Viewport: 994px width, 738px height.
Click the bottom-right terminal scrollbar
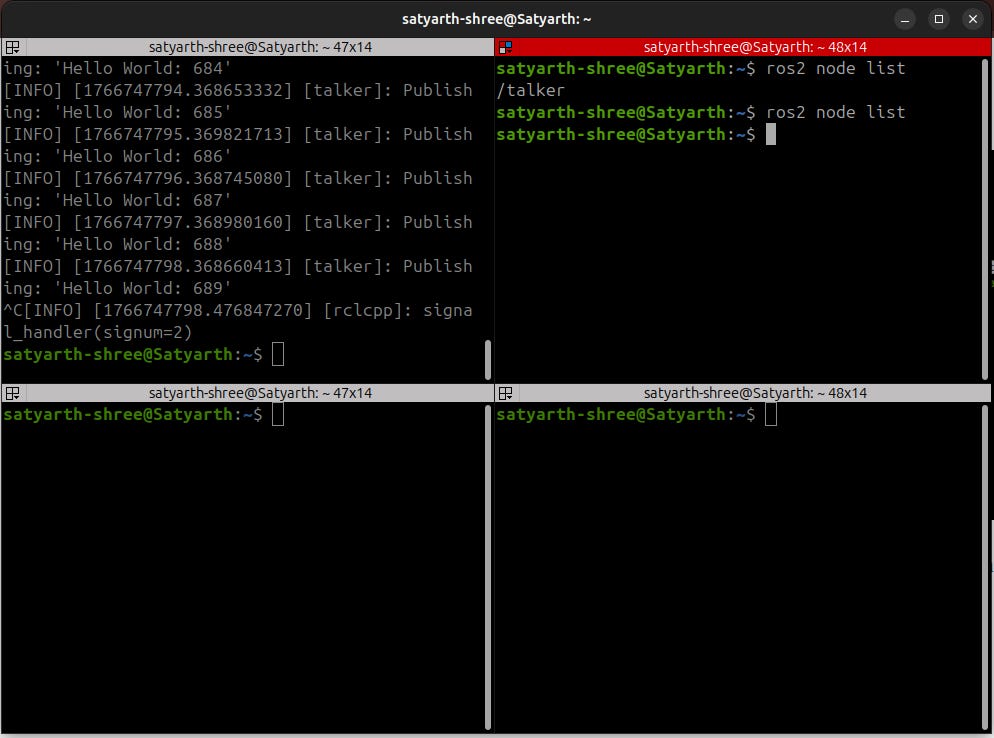[x=985, y=567]
